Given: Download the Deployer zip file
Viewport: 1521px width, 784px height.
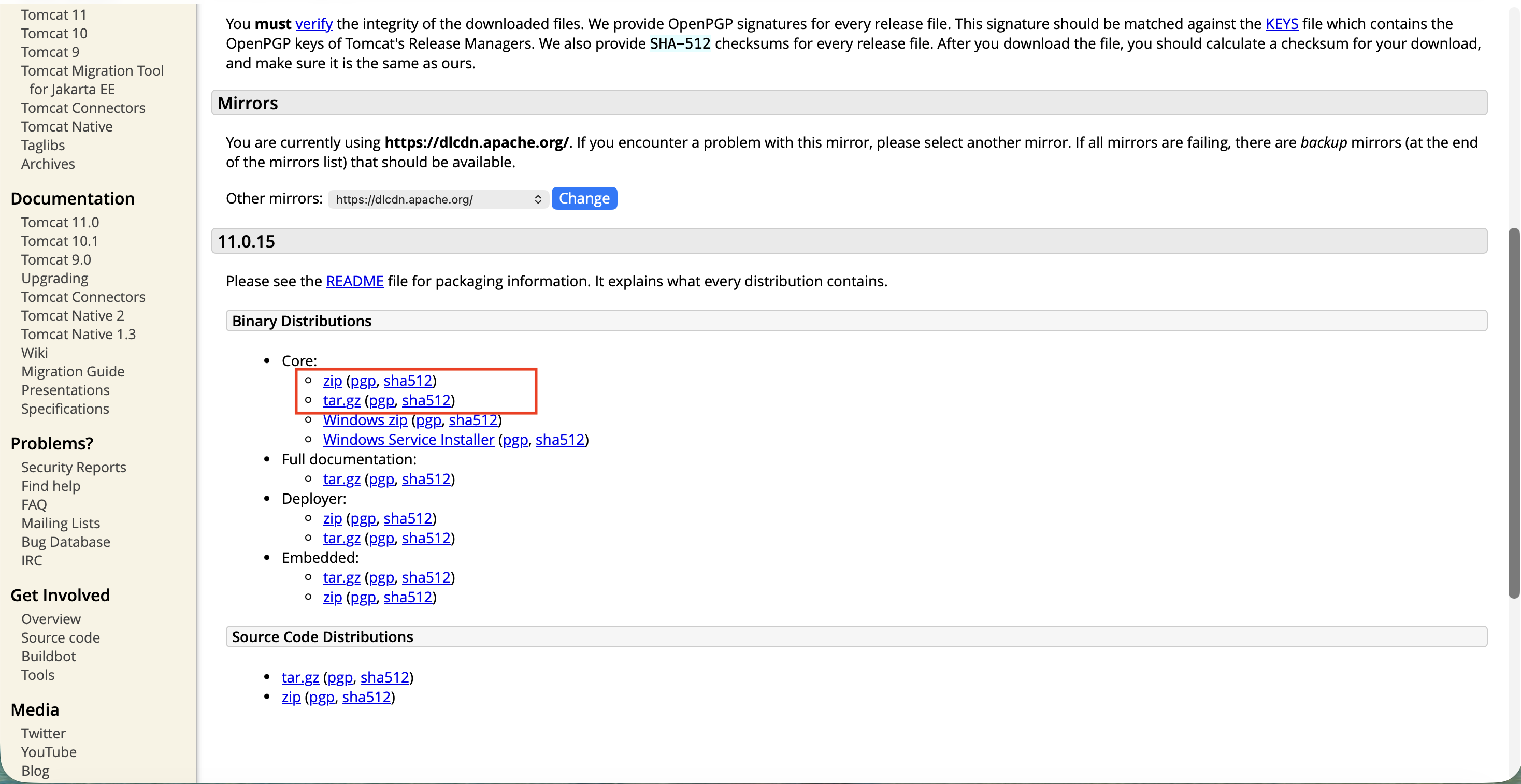Looking at the screenshot, I should coord(332,518).
